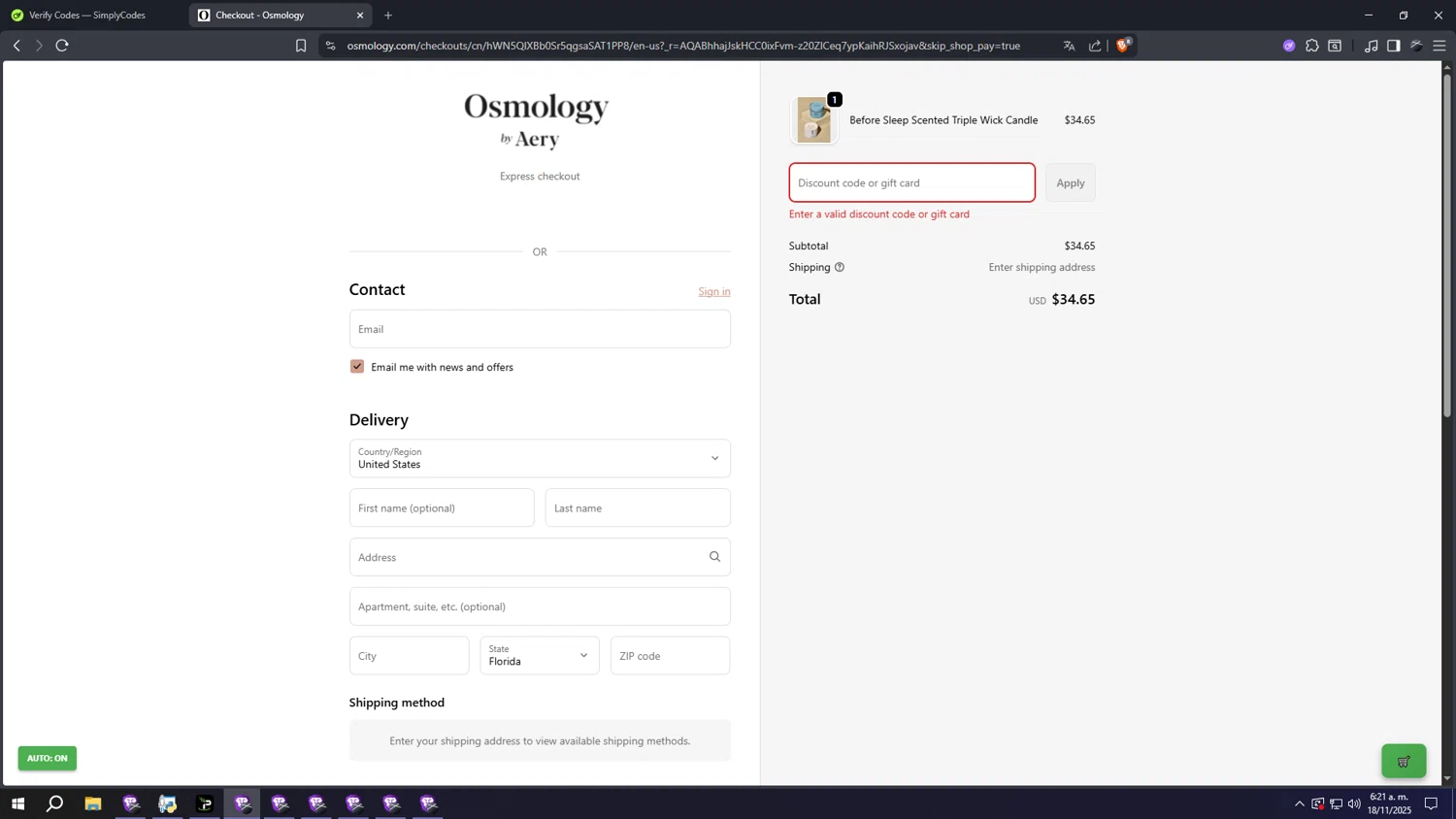Reload the checkout page
The image size is (1456, 819).
coord(62,46)
